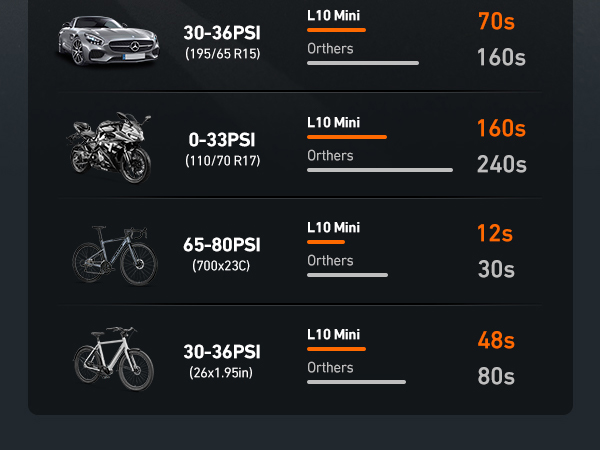The width and height of the screenshot is (600, 450).
Task: Click the orange L10 Mini bar for road bike
Action: pyautogui.click(x=326, y=242)
